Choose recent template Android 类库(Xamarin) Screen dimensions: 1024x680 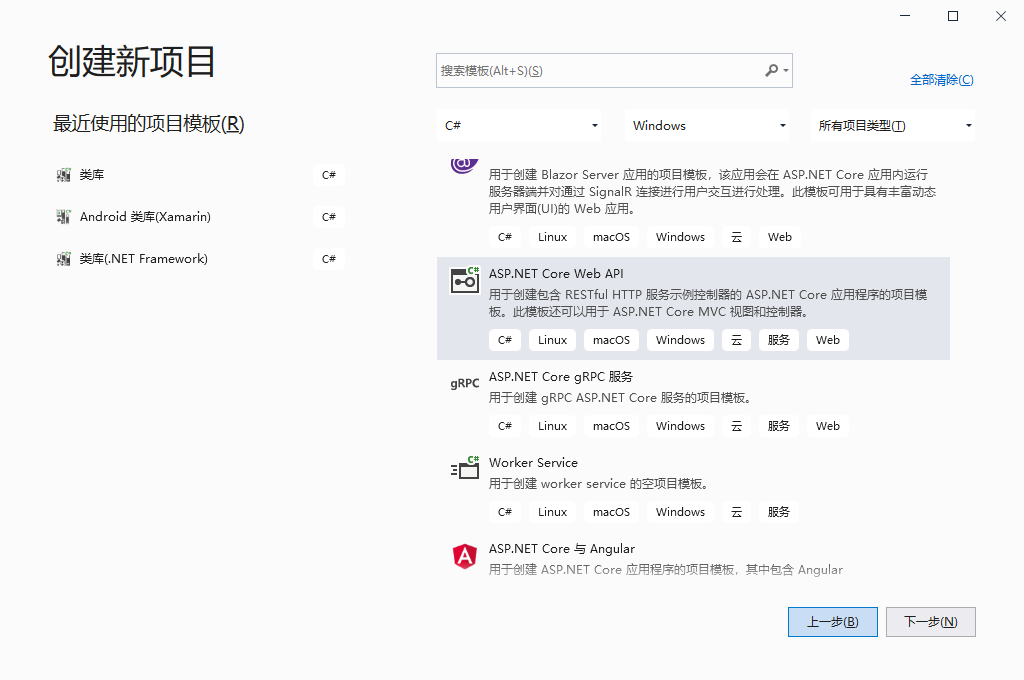[x=200, y=217]
